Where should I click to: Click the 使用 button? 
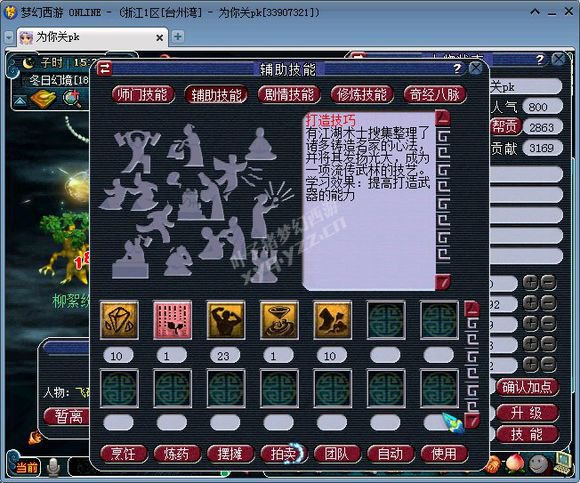(444, 454)
